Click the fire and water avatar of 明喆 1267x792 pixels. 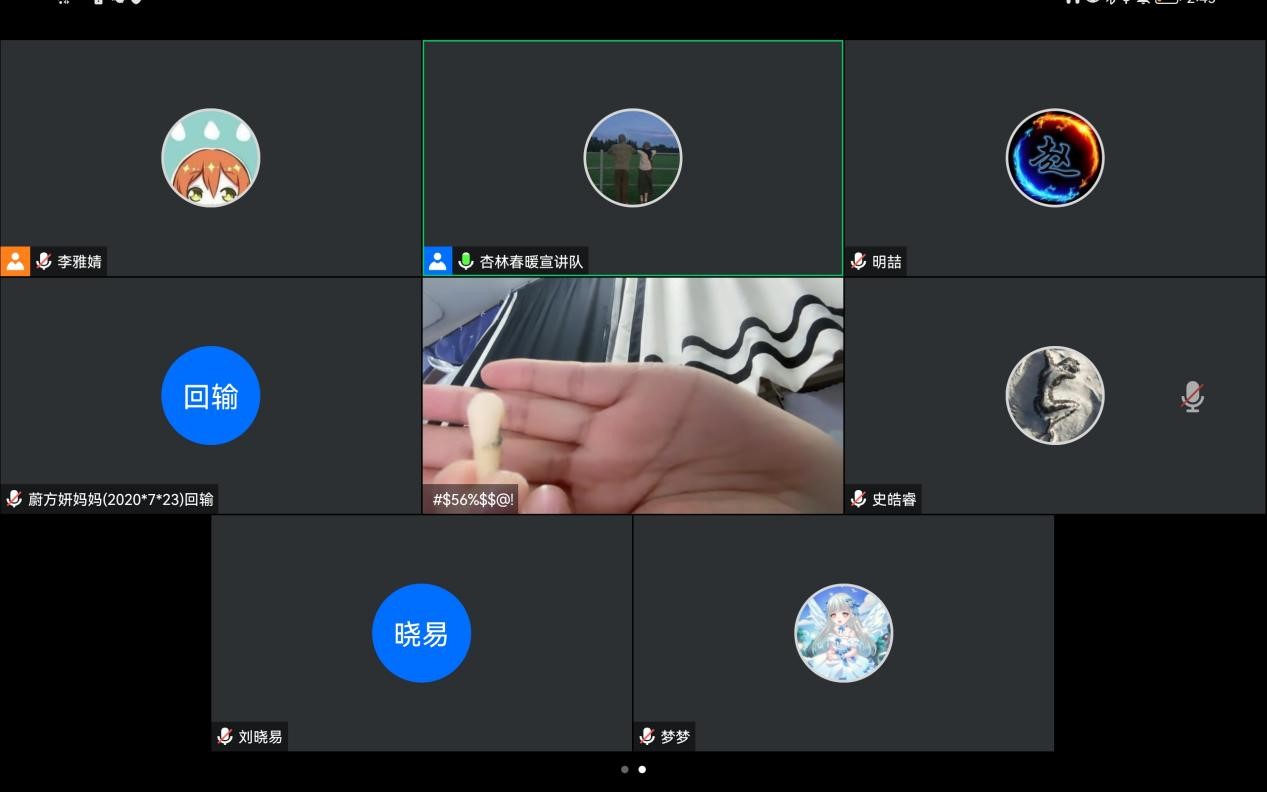click(1055, 158)
